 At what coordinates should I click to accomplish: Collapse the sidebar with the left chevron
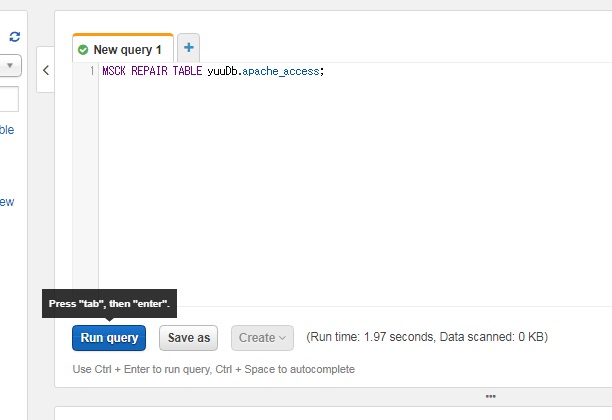coord(46,70)
